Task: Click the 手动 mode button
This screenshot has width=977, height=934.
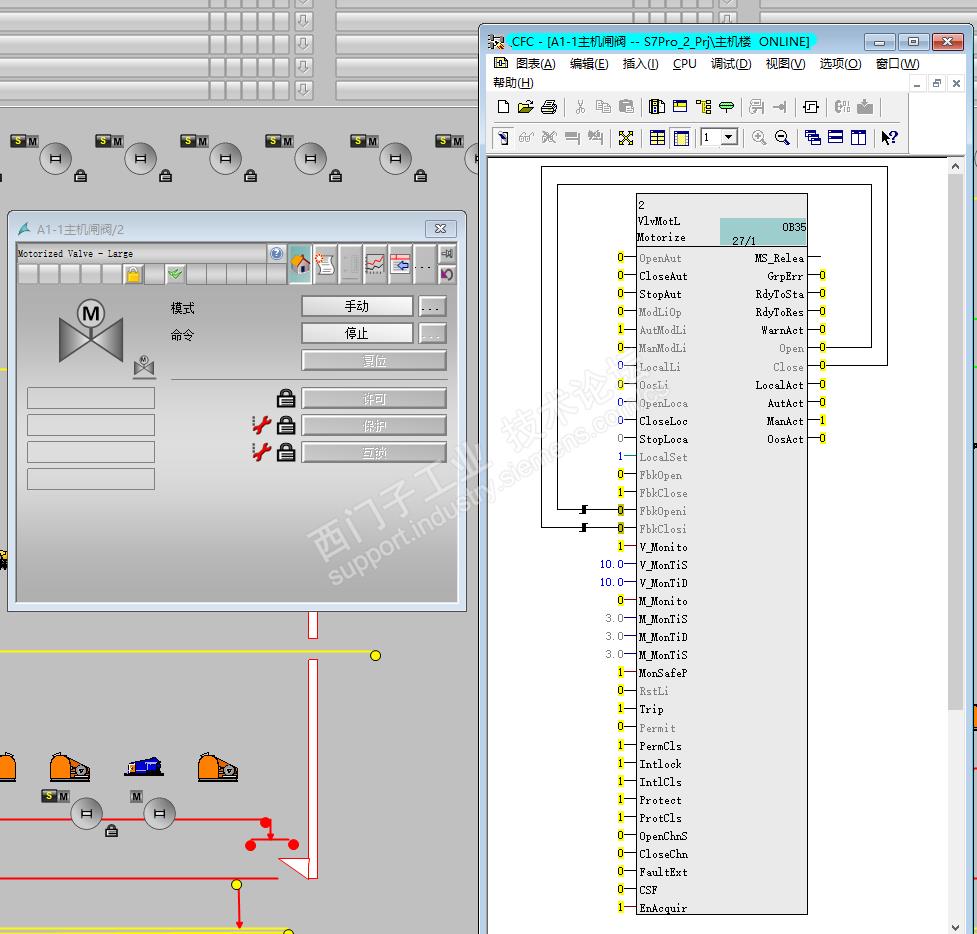Action: point(357,306)
